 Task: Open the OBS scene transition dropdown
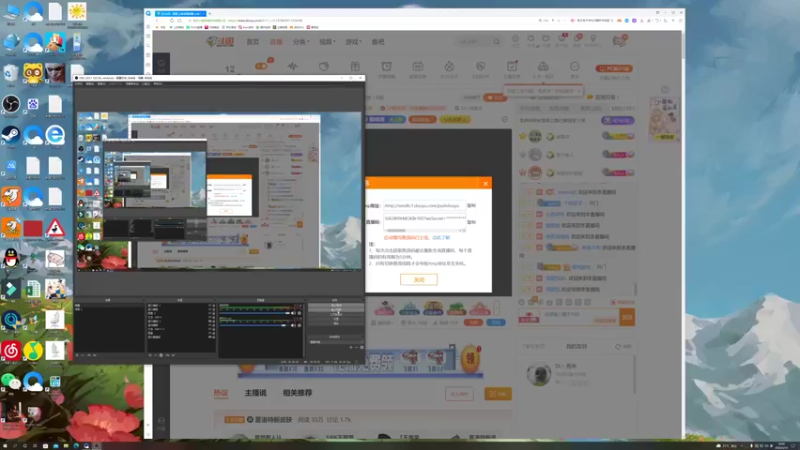tap(336, 342)
